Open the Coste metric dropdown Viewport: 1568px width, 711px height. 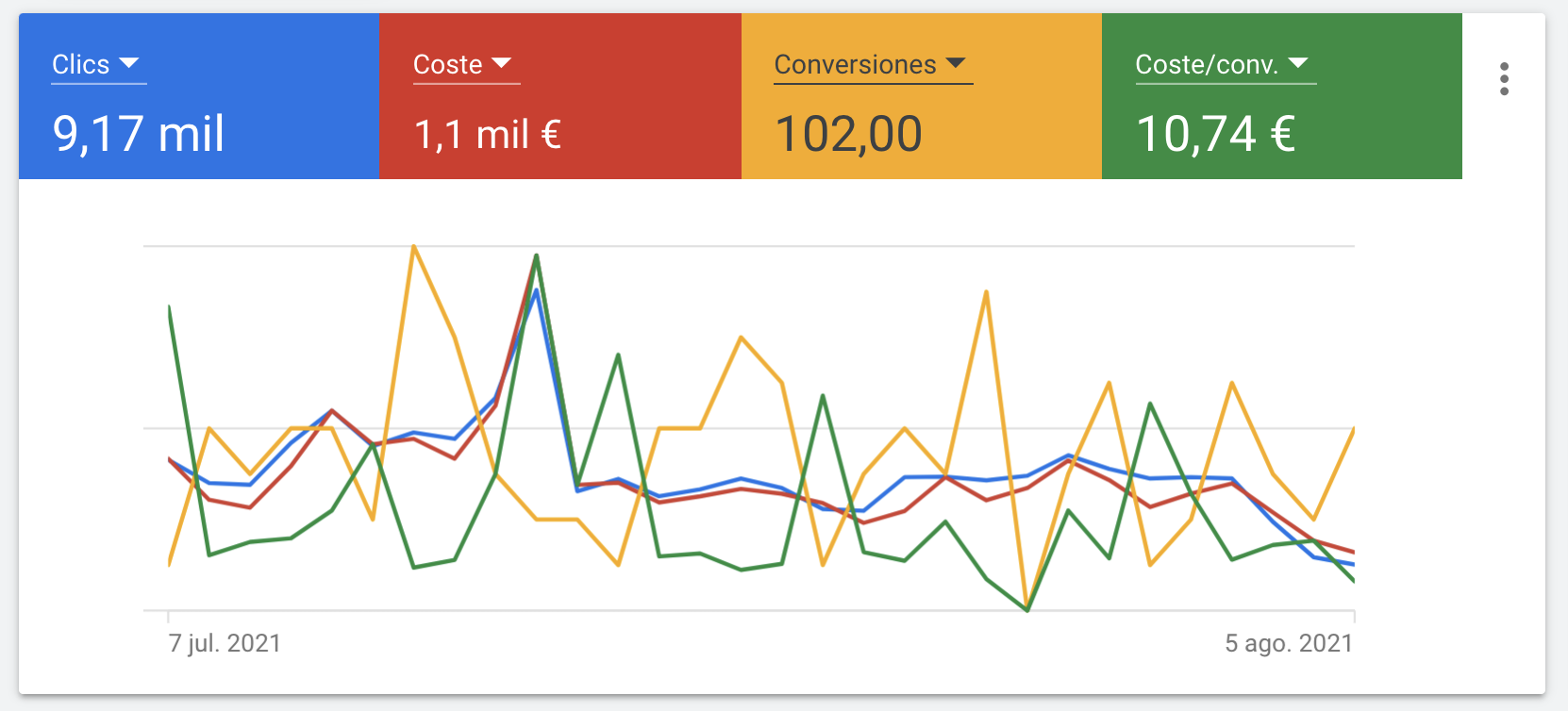click(x=466, y=65)
